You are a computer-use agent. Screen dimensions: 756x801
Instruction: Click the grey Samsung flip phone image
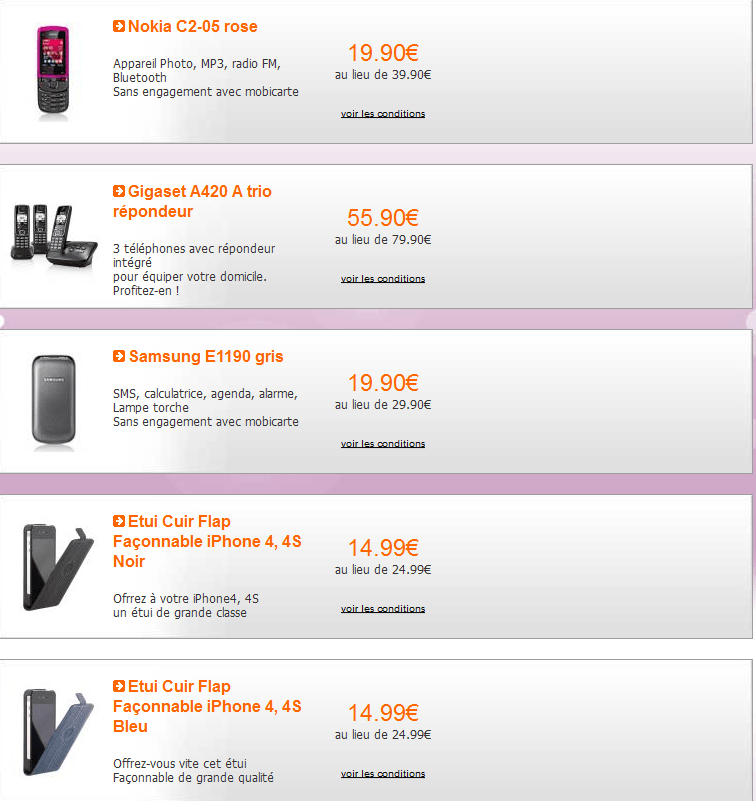click(x=53, y=399)
